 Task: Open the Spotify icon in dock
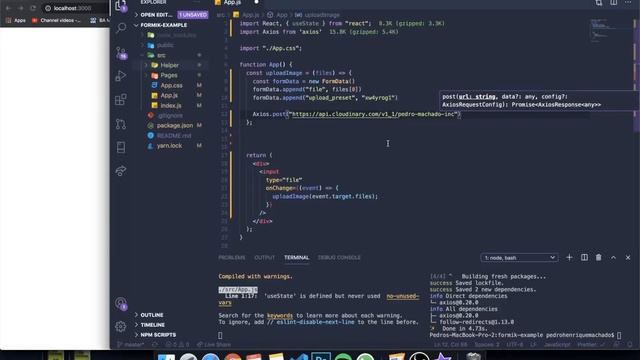343,356
